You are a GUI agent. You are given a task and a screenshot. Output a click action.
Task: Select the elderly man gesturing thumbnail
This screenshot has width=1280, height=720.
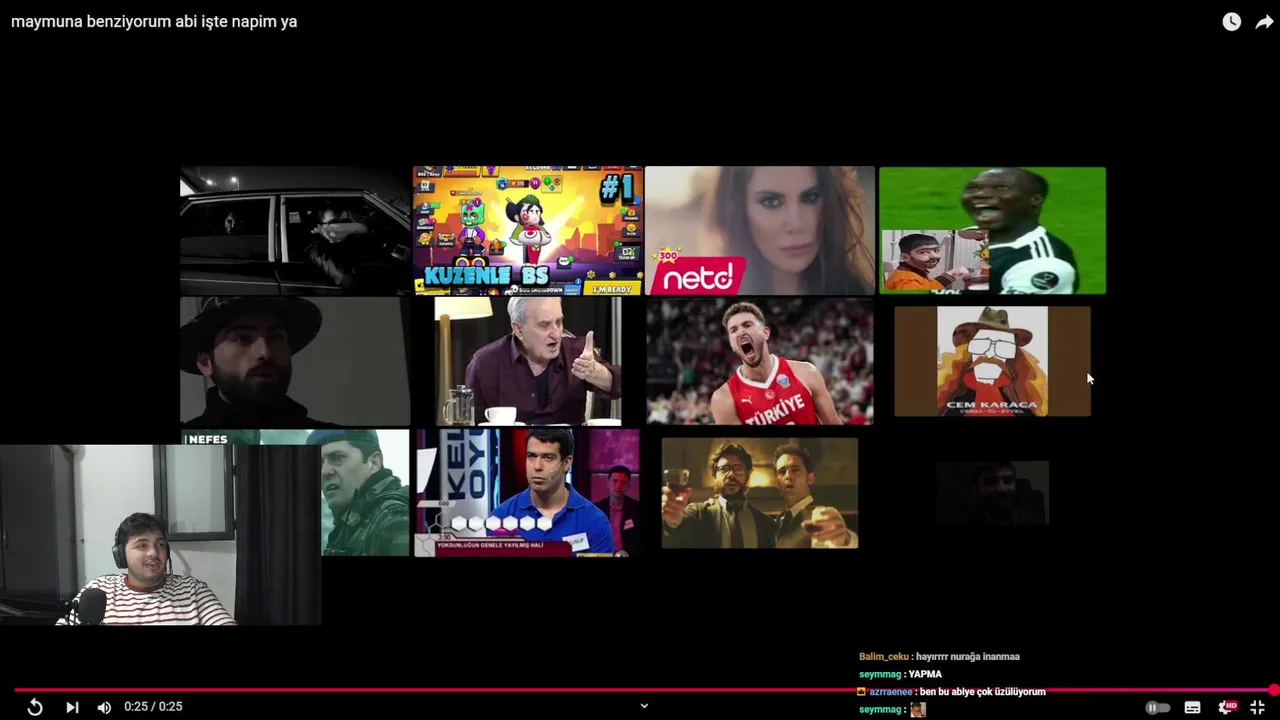[527, 361]
